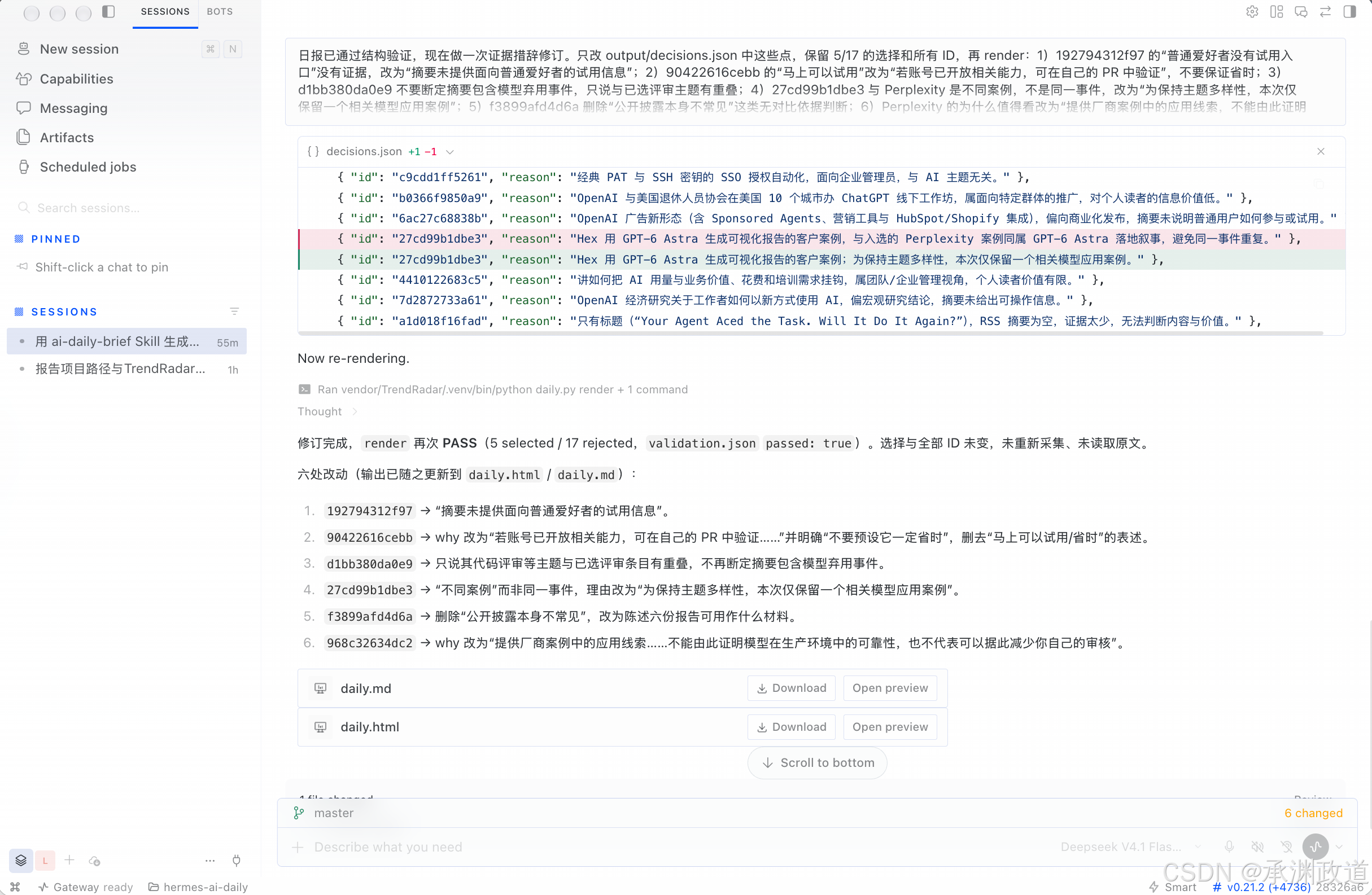Open the three-dots more menu

click(x=210, y=861)
